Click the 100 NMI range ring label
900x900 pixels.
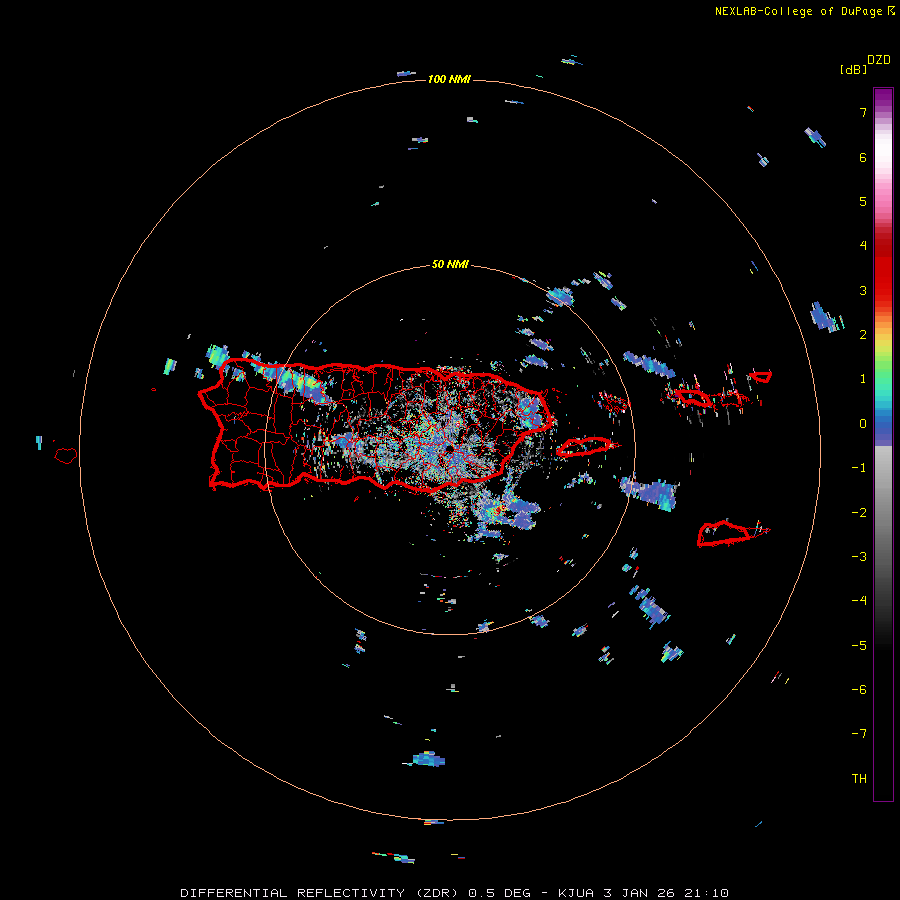(449, 79)
